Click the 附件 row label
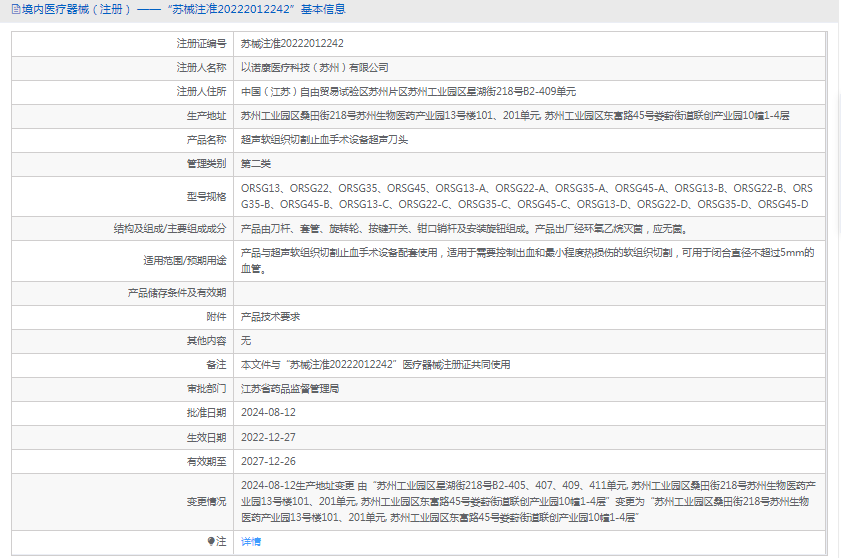 pos(216,317)
